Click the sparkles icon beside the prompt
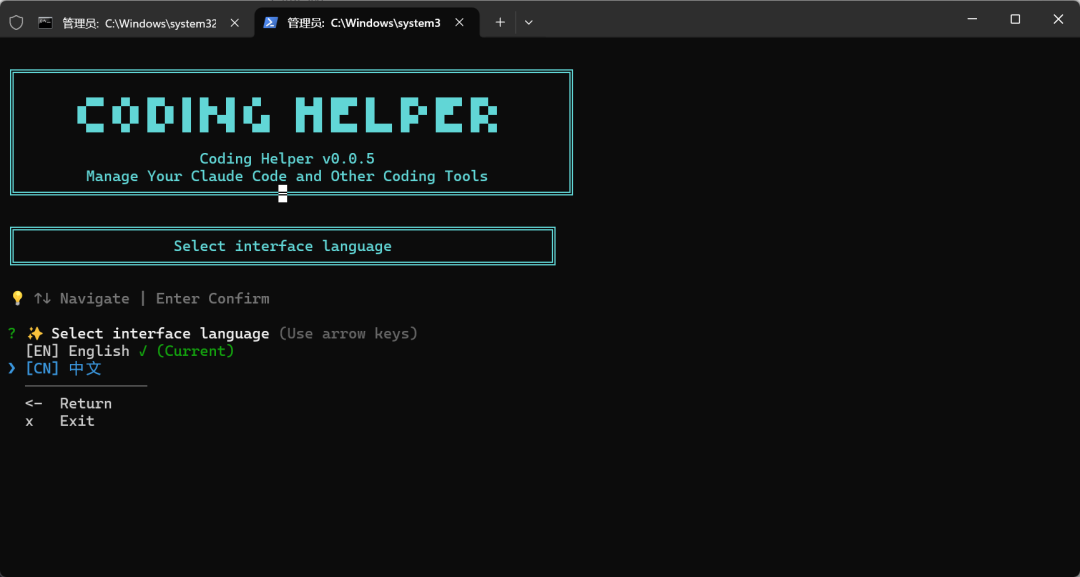The width and height of the screenshot is (1080, 577). pyautogui.click(x=35, y=334)
